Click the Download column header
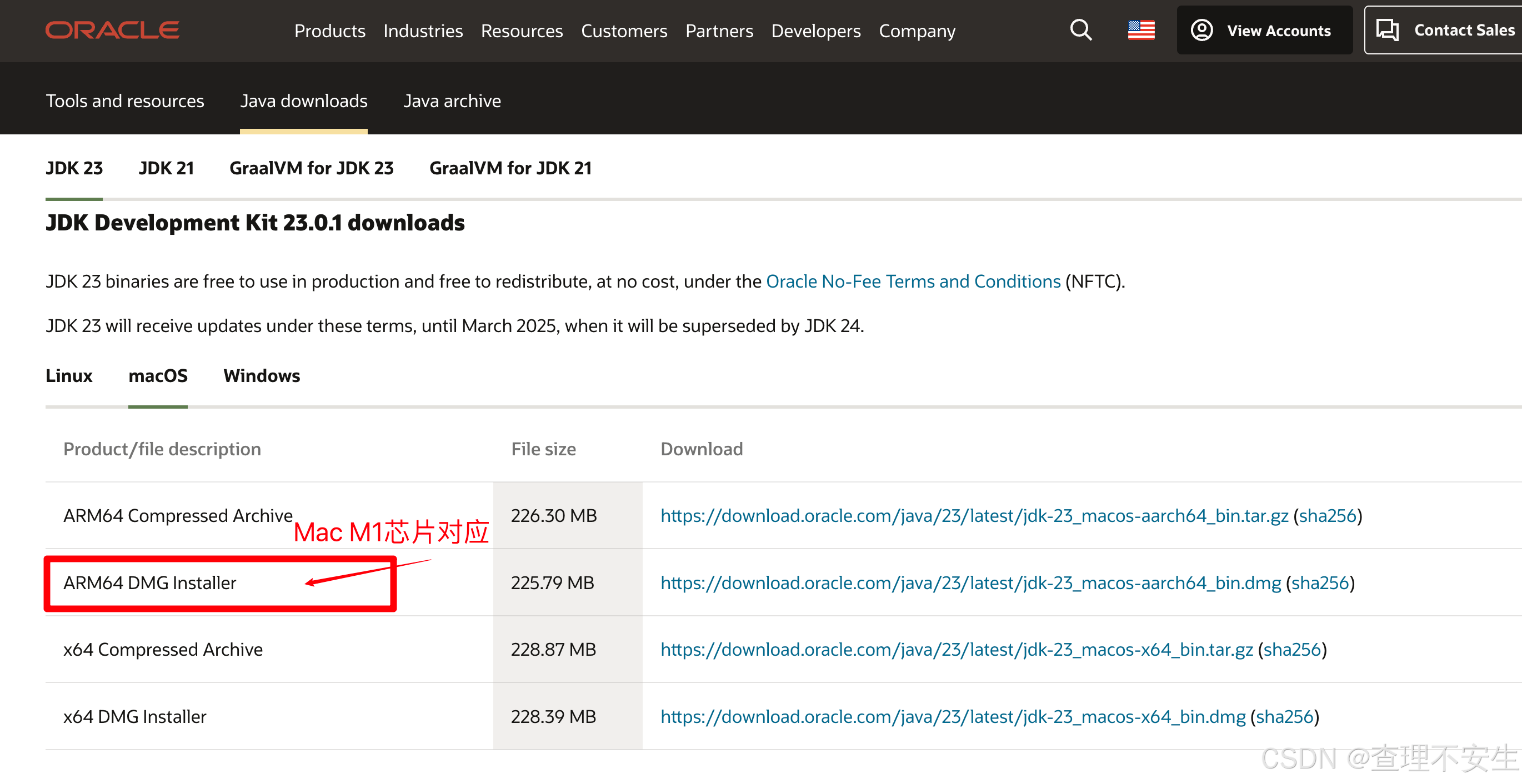Viewport: 1522px width, 784px height. (x=702, y=449)
